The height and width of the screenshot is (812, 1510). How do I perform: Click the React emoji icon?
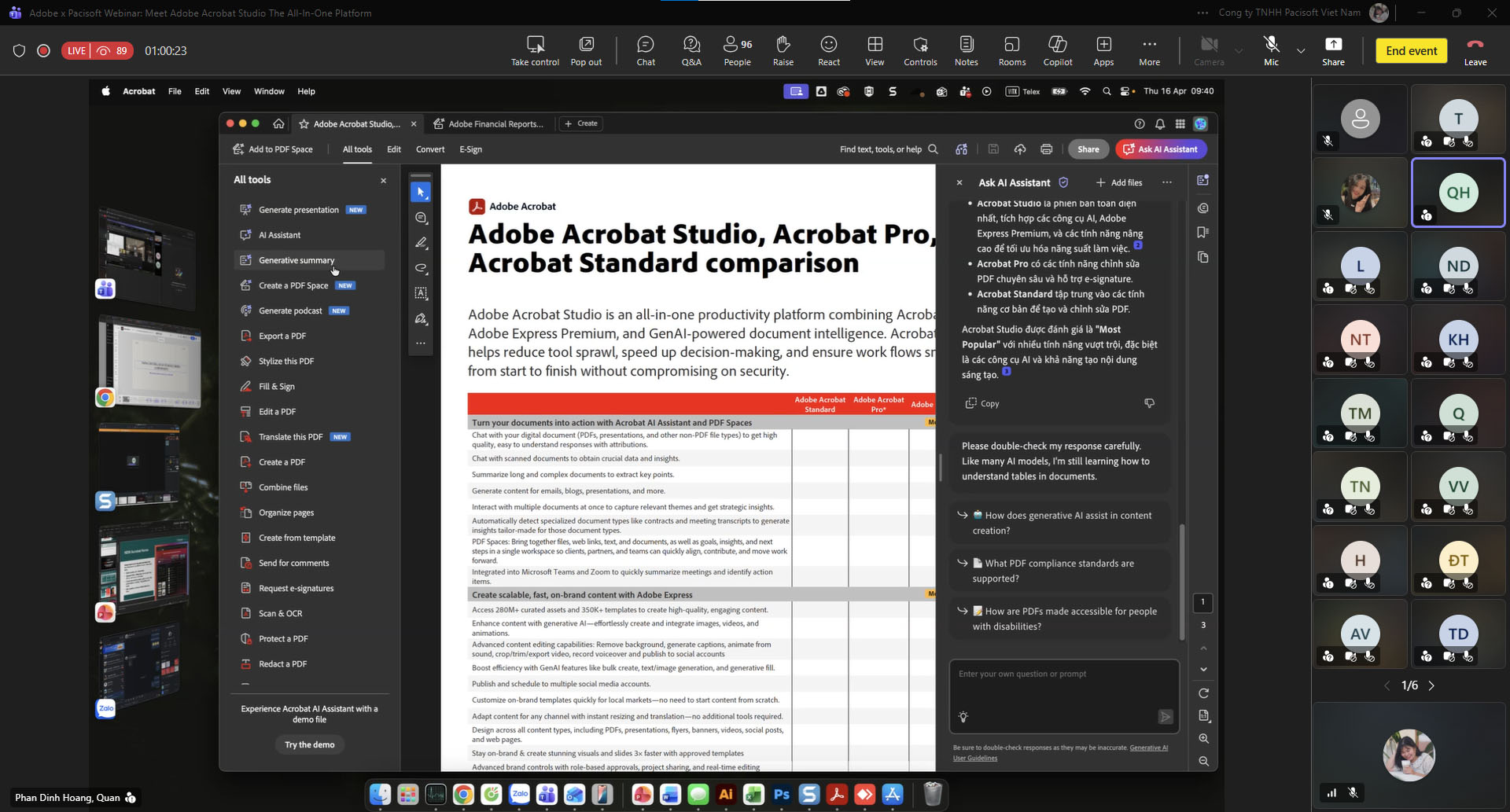(x=828, y=50)
